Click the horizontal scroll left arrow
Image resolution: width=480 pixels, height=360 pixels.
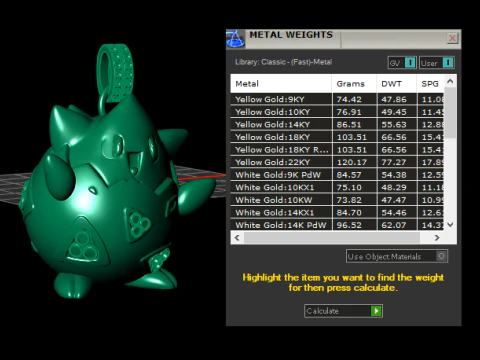(237, 238)
